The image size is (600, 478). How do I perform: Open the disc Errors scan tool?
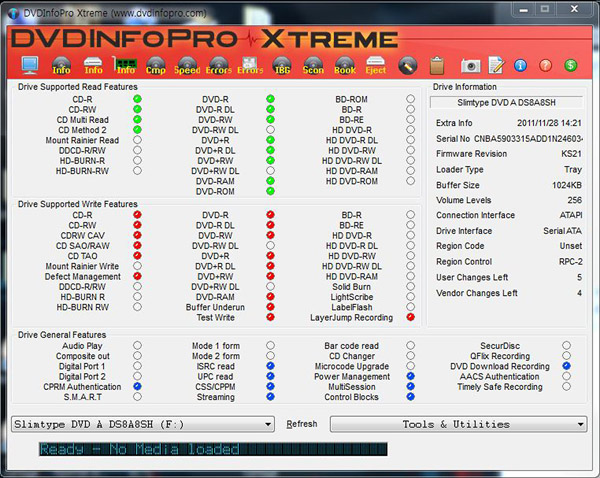point(218,65)
